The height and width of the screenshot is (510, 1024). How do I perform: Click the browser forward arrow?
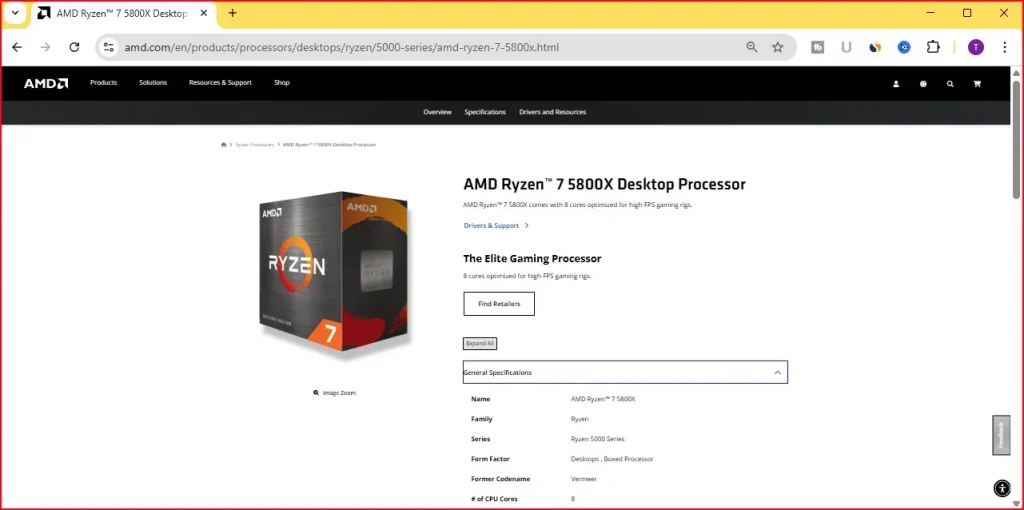coord(45,47)
